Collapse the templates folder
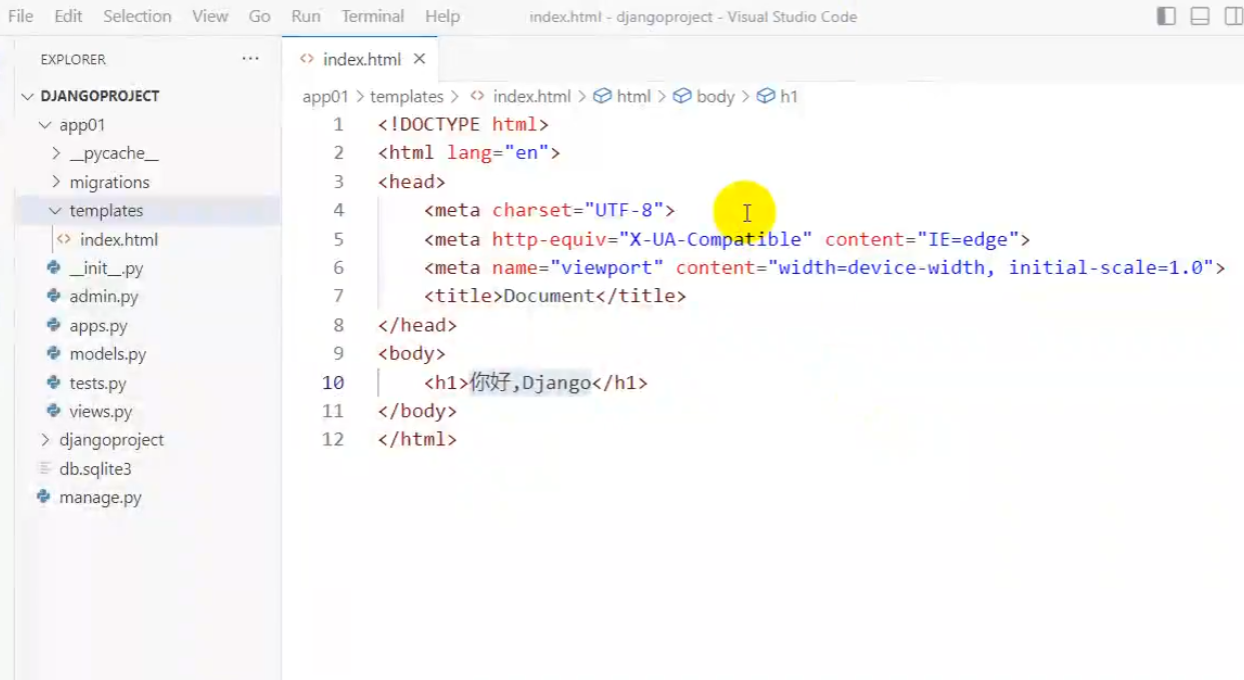This screenshot has height=680, width=1244. [56, 211]
